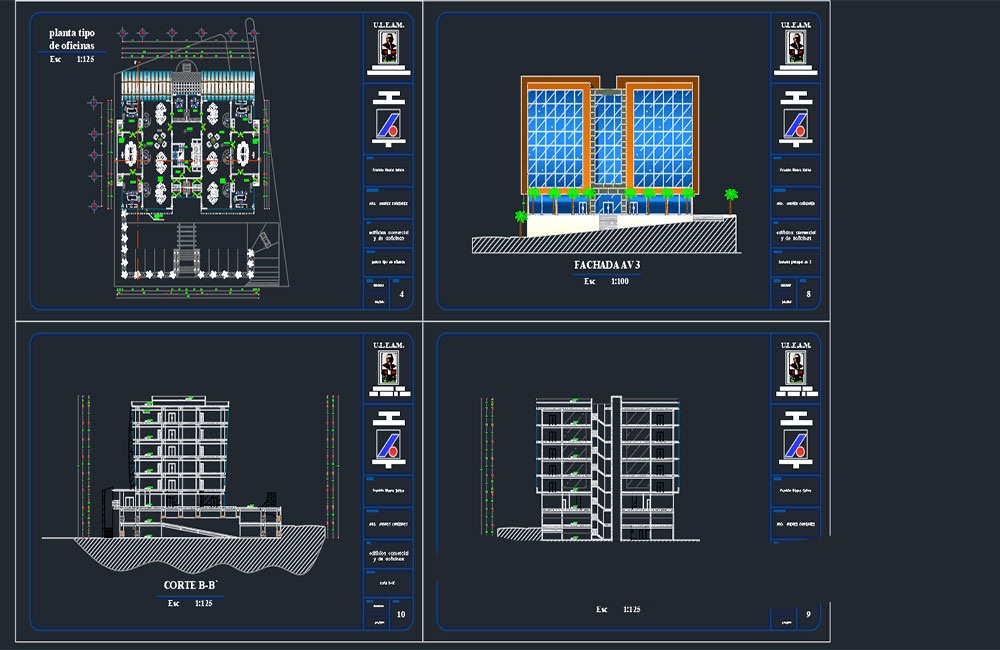Click the blue-red logo on sheet 9
The image size is (1000, 650).
796,443
